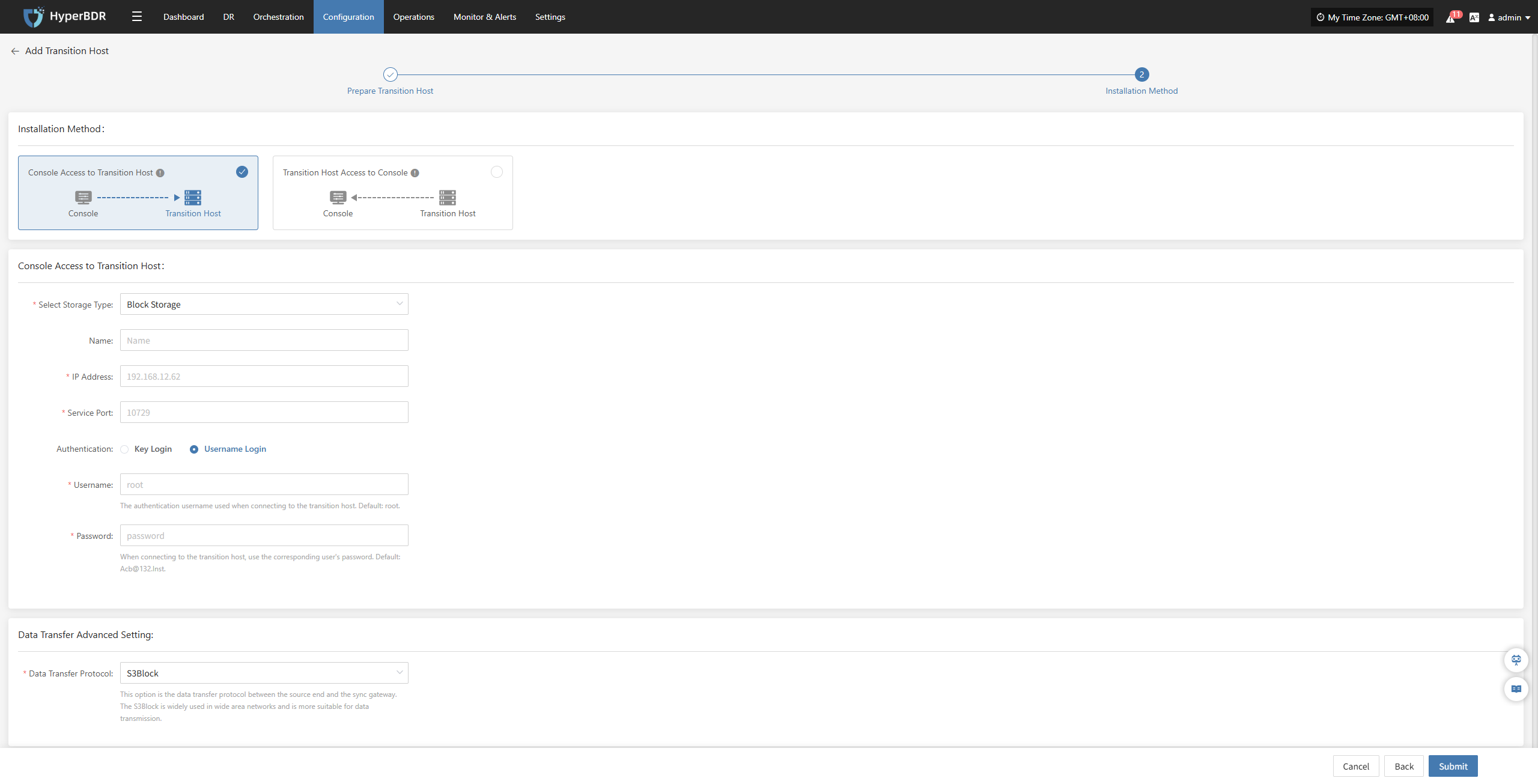Click the back arrow beside Add Transition Host
Viewport: 1538px width, 784px height.
coord(15,51)
